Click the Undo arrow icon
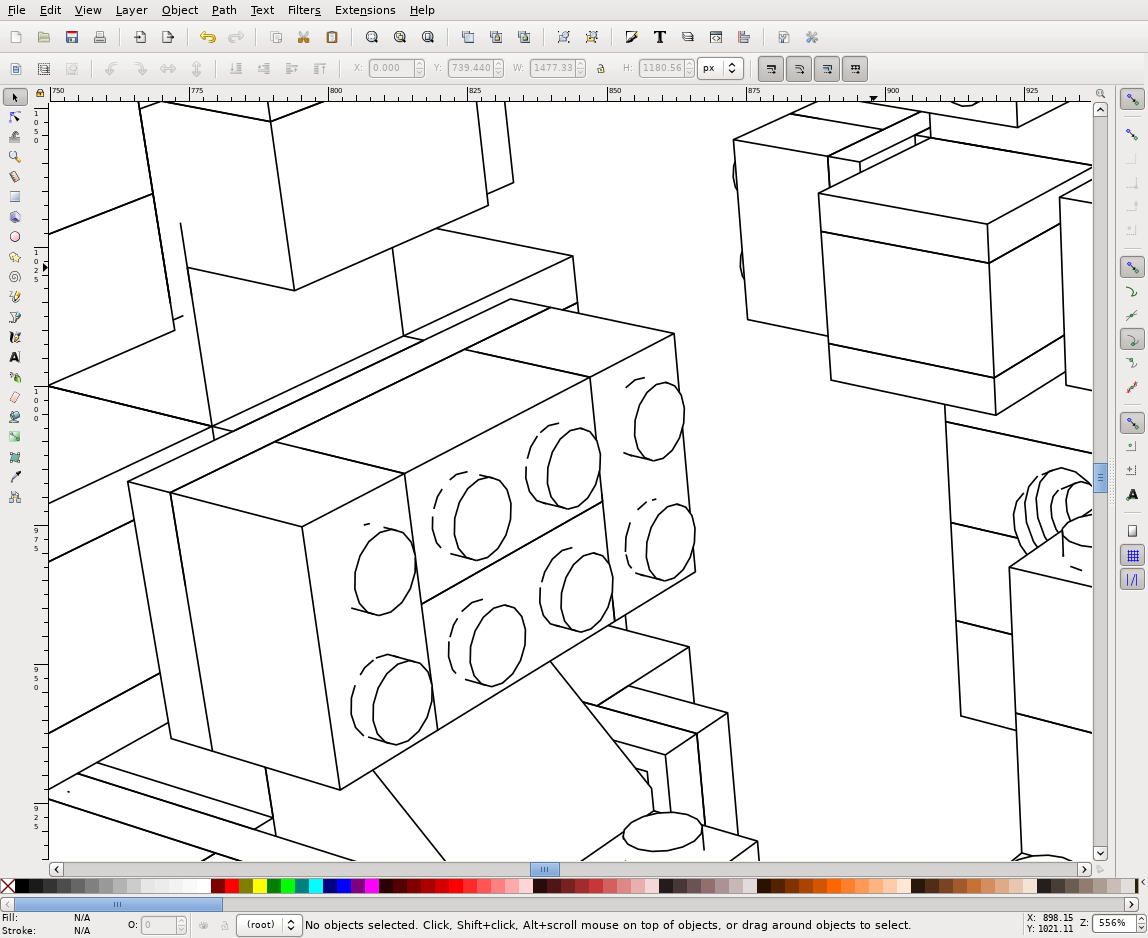The image size is (1148, 938). (208, 37)
